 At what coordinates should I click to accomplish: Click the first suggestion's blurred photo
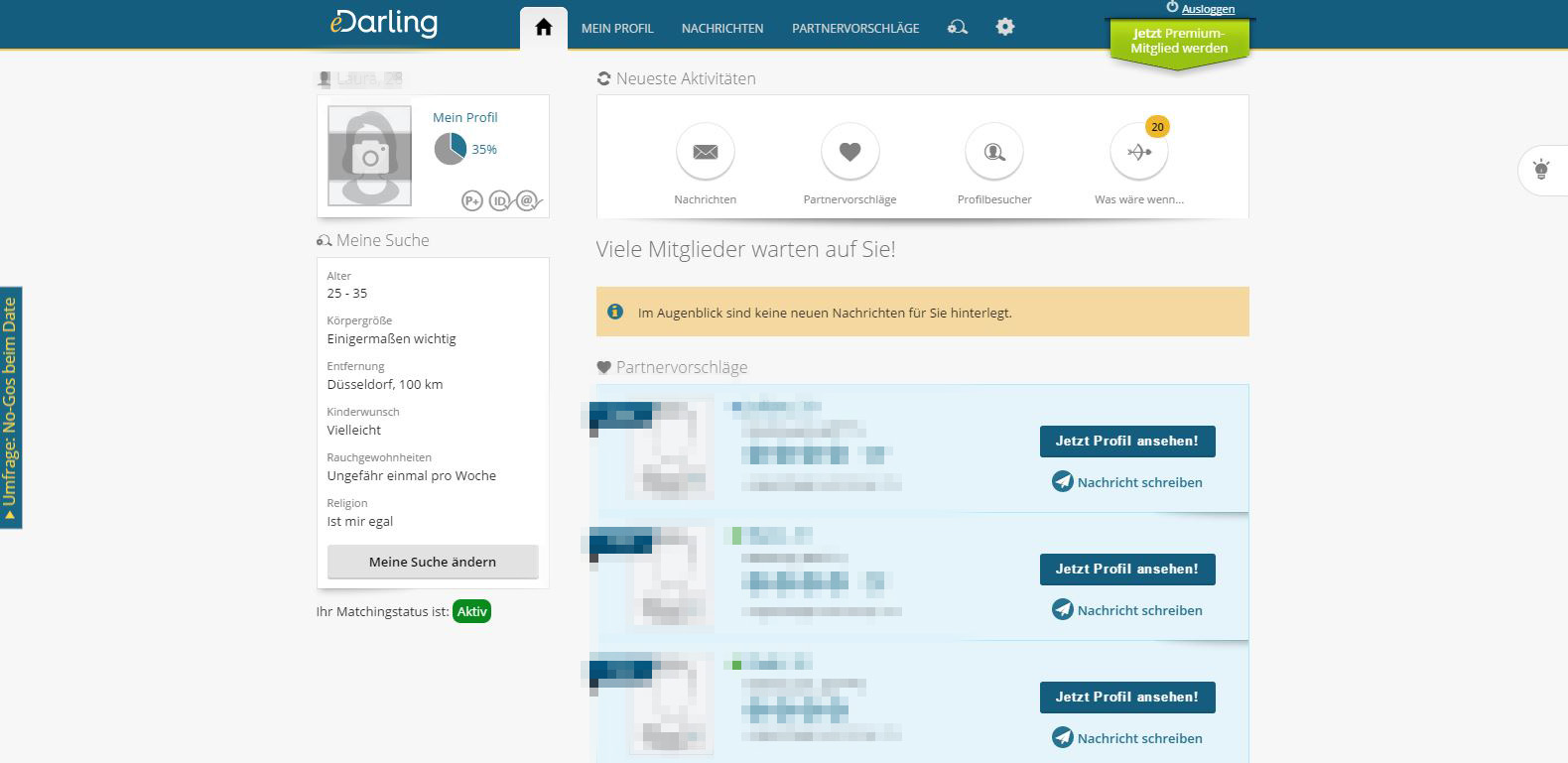pos(672,447)
